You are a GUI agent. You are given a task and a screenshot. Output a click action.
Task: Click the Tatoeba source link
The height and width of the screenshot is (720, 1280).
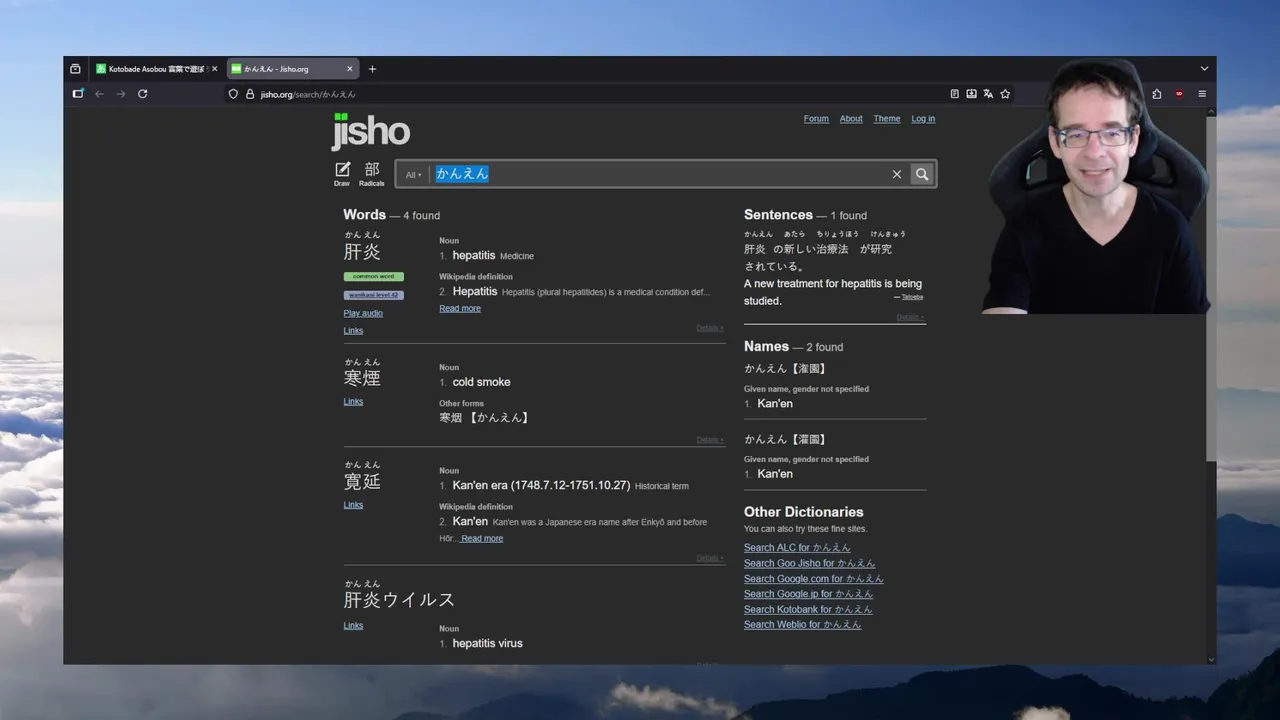[912, 297]
